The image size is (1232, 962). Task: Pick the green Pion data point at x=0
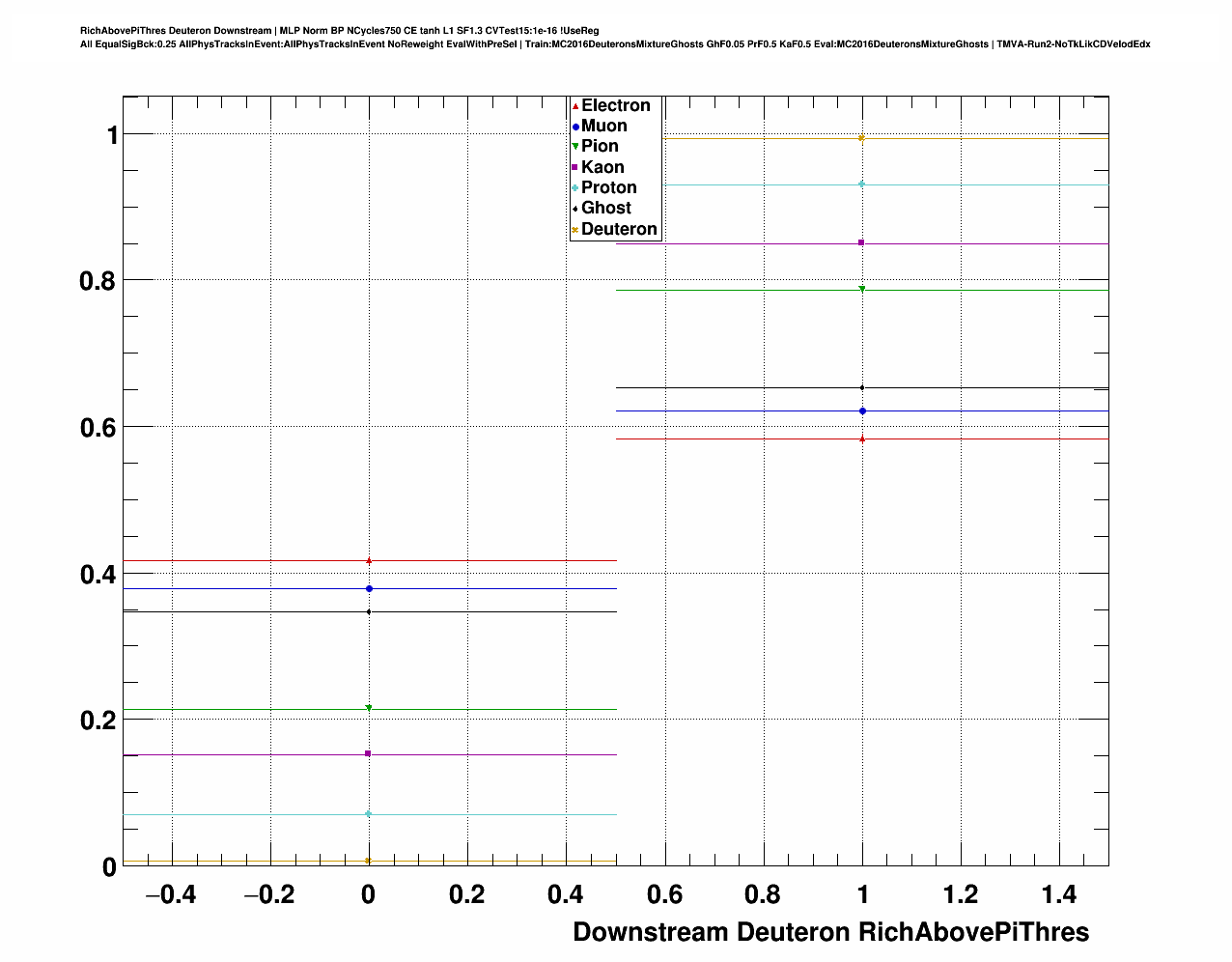point(369,708)
